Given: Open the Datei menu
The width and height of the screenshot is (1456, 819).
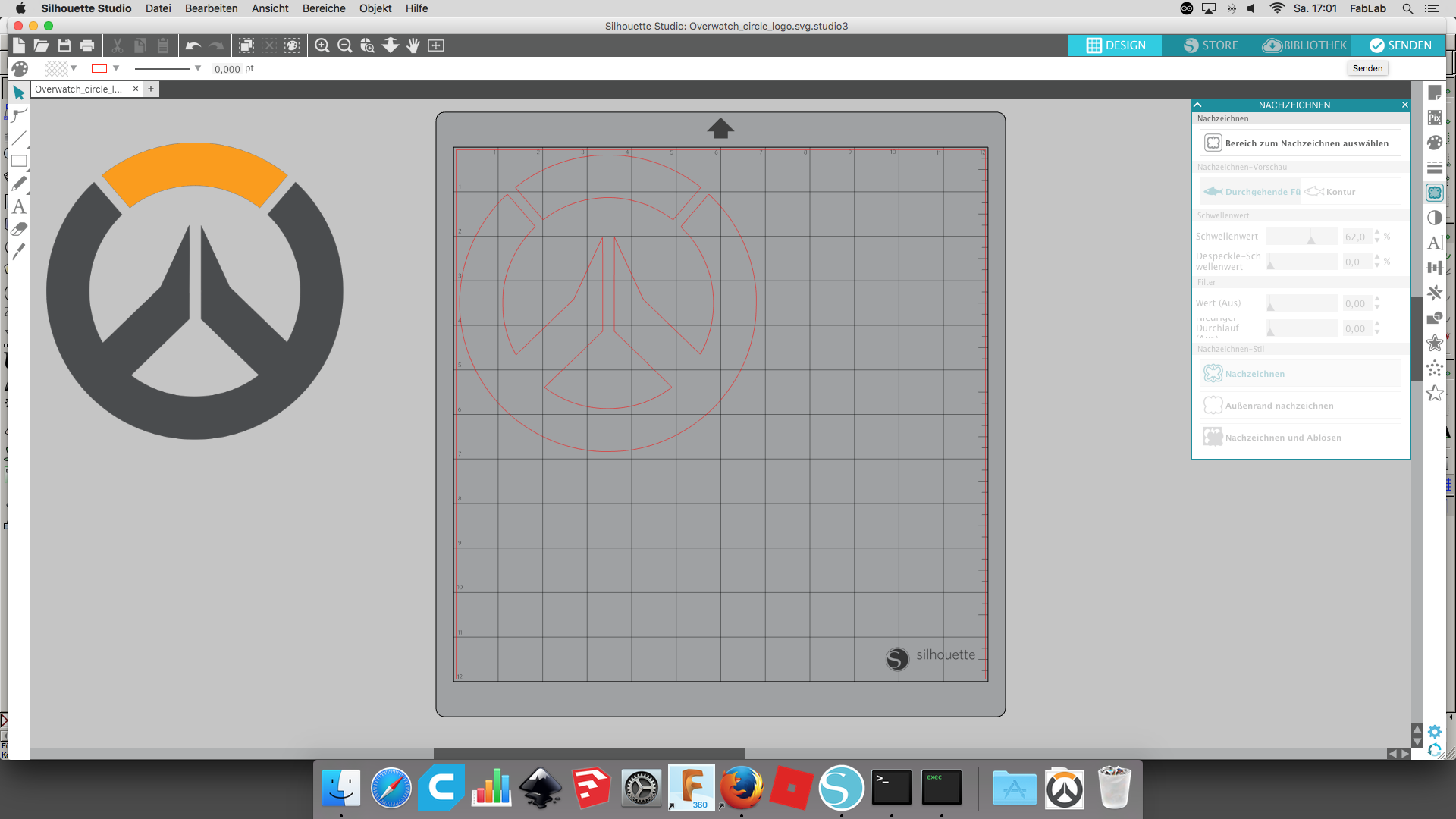Looking at the screenshot, I should [x=158, y=8].
